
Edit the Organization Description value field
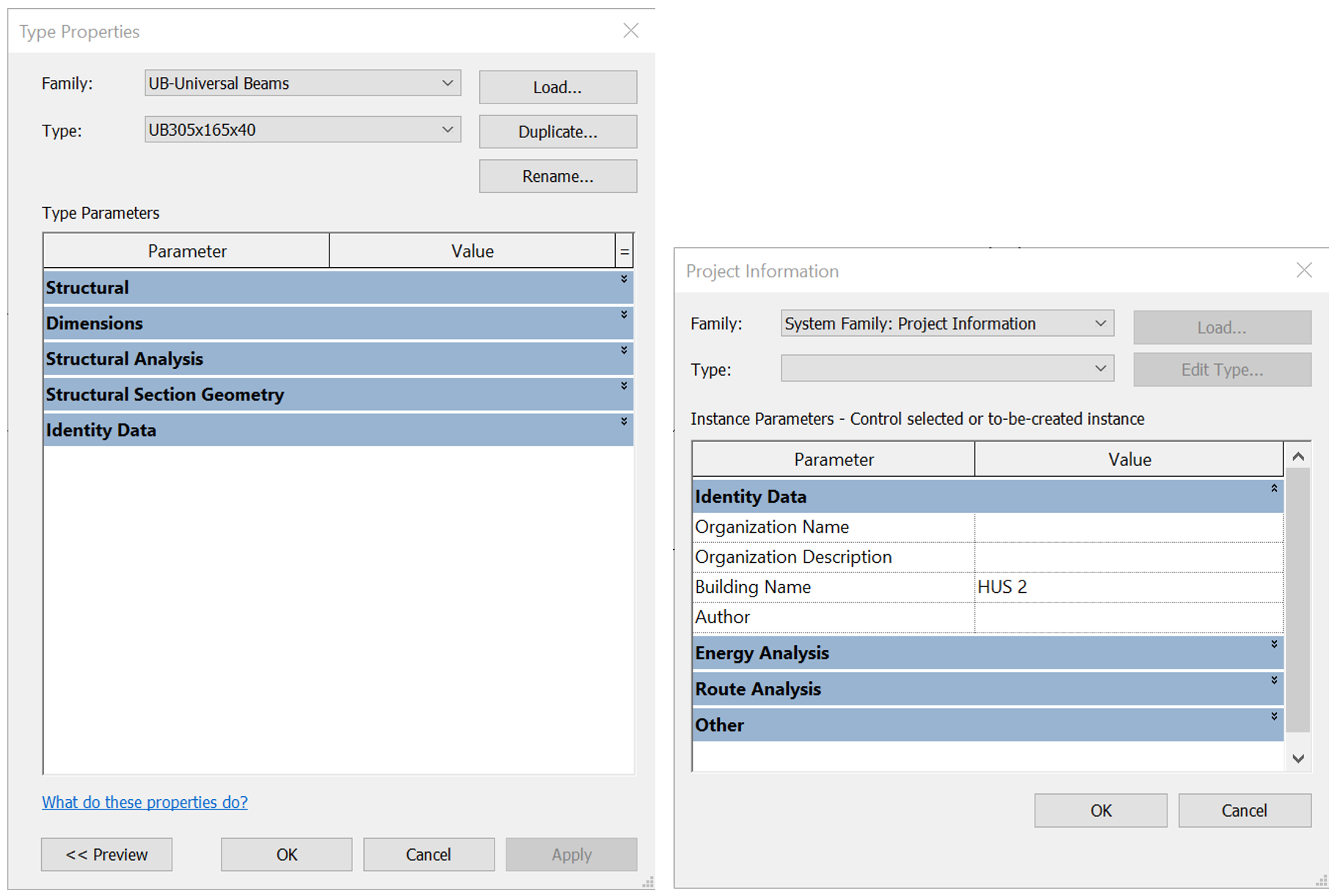tap(1129, 557)
